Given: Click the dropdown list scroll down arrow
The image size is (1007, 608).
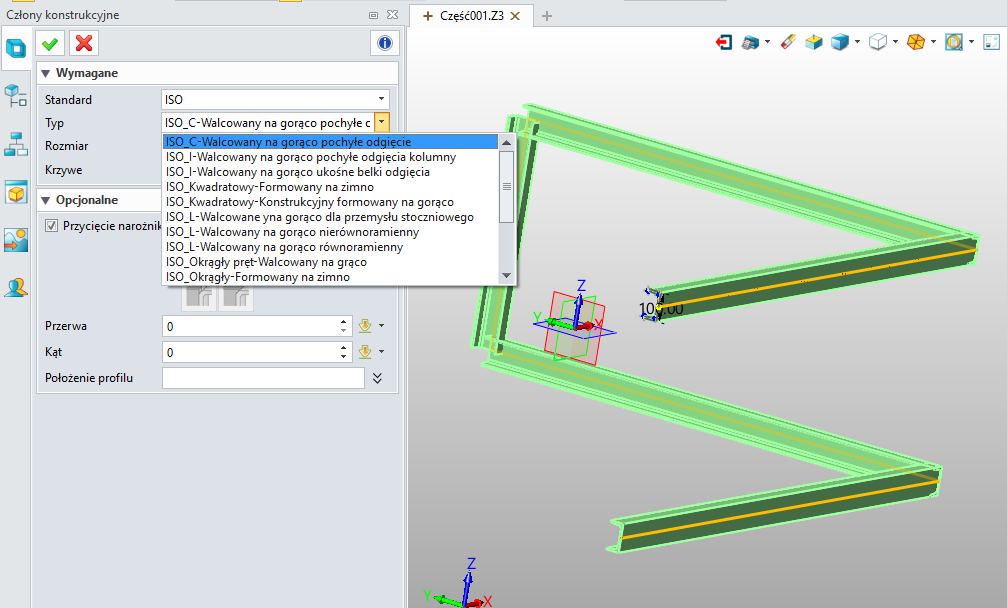Looking at the screenshot, I should pyautogui.click(x=507, y=275).
